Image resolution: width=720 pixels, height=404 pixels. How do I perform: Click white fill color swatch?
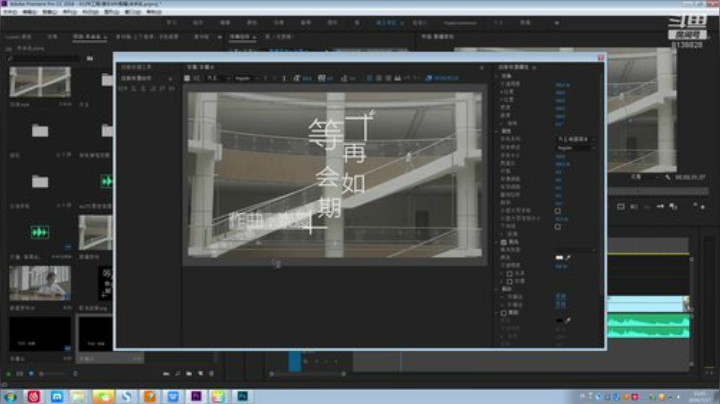[x=559, y=258]
